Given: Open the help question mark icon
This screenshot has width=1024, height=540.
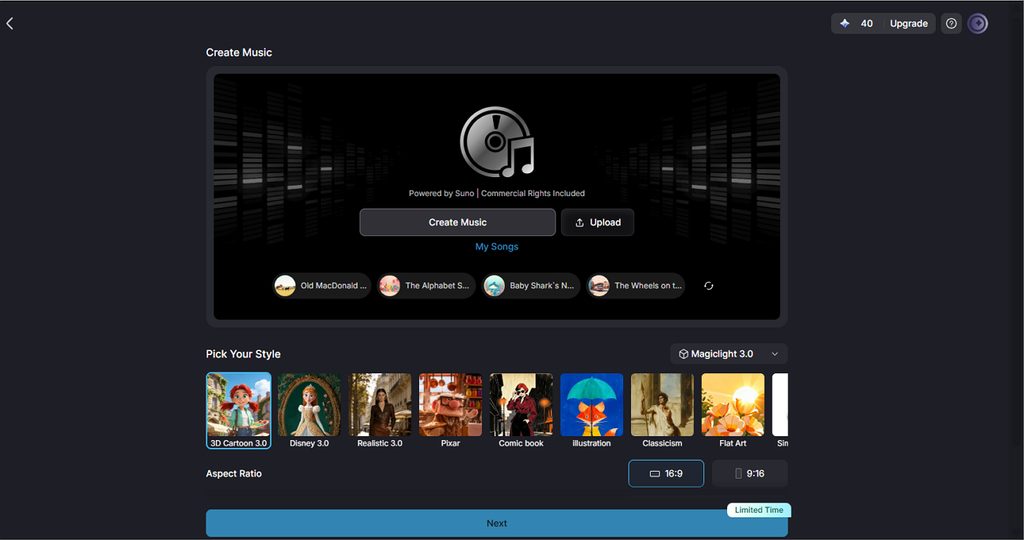Looking at the screenshot, I should pyautogui.click(x=951, y=24).
